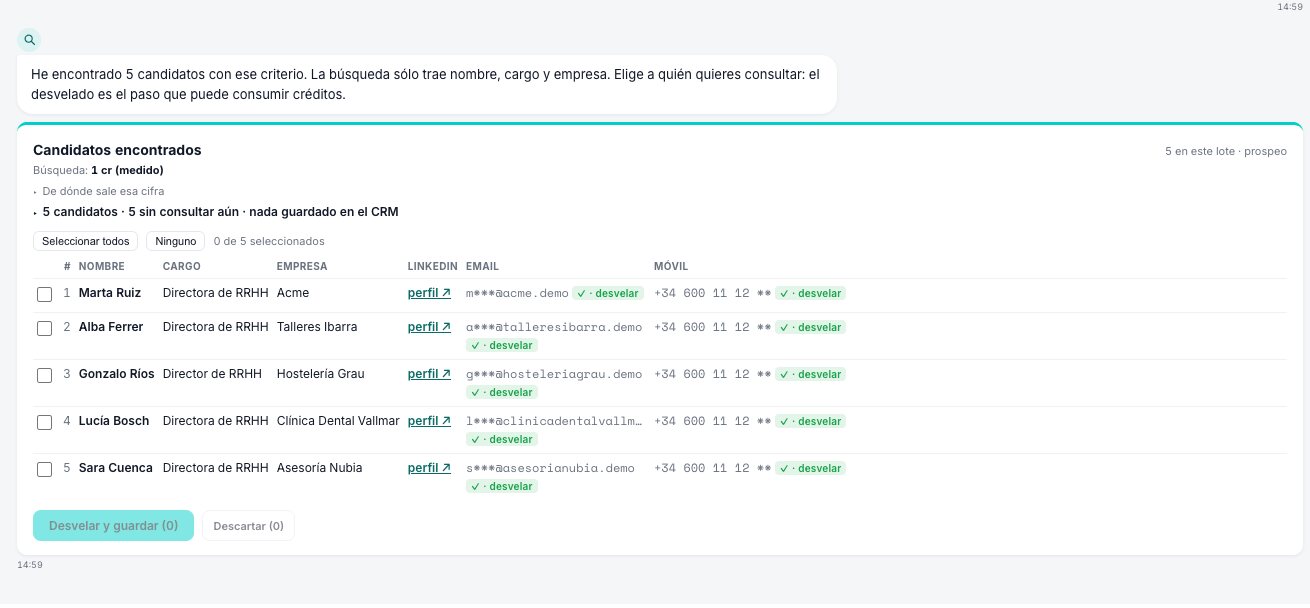
Task: Click the email desvelar badge for Lucía Bosch
Action: (x=502, y=439)
